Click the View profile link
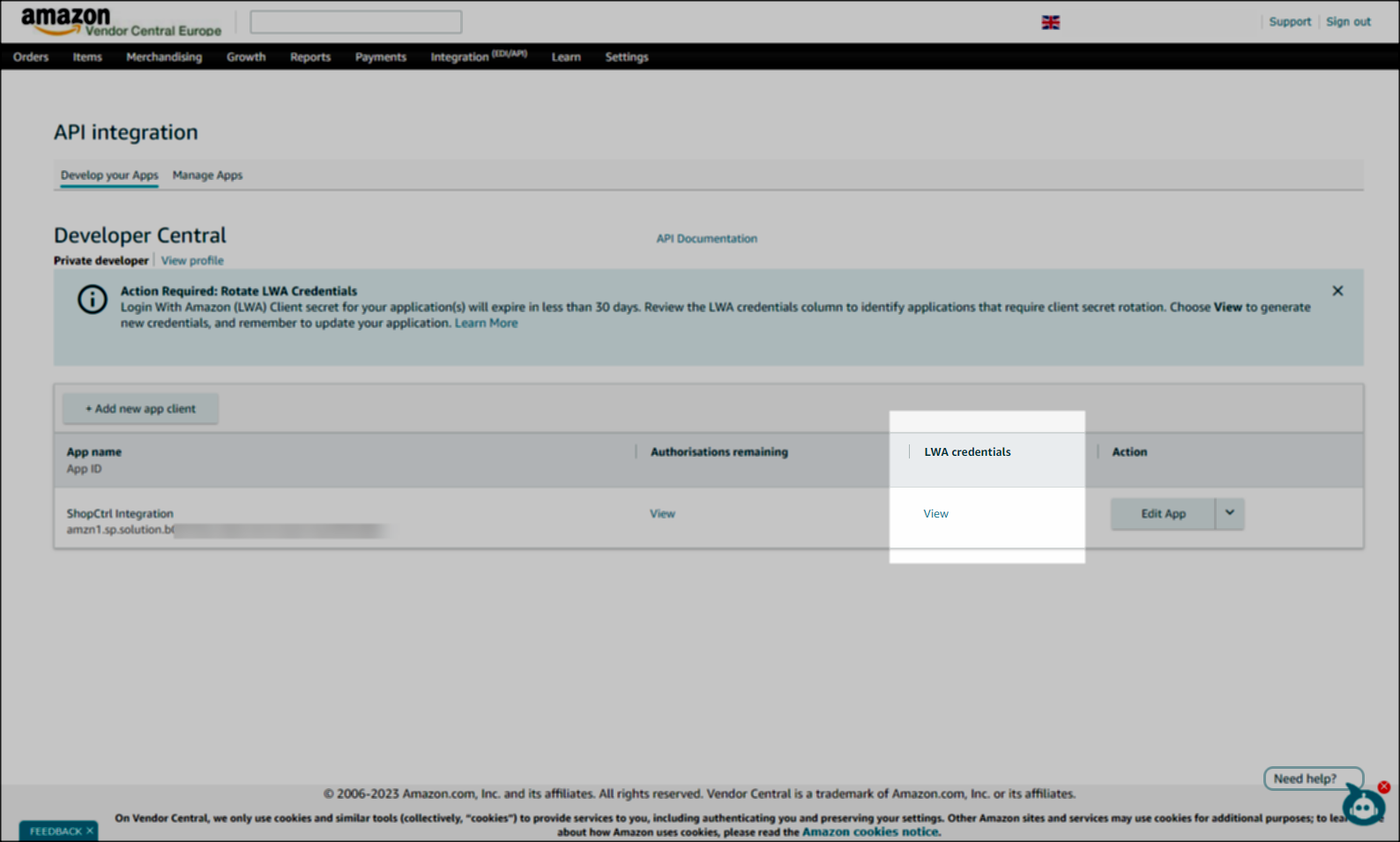1400x842 pixels. [192, 260]
